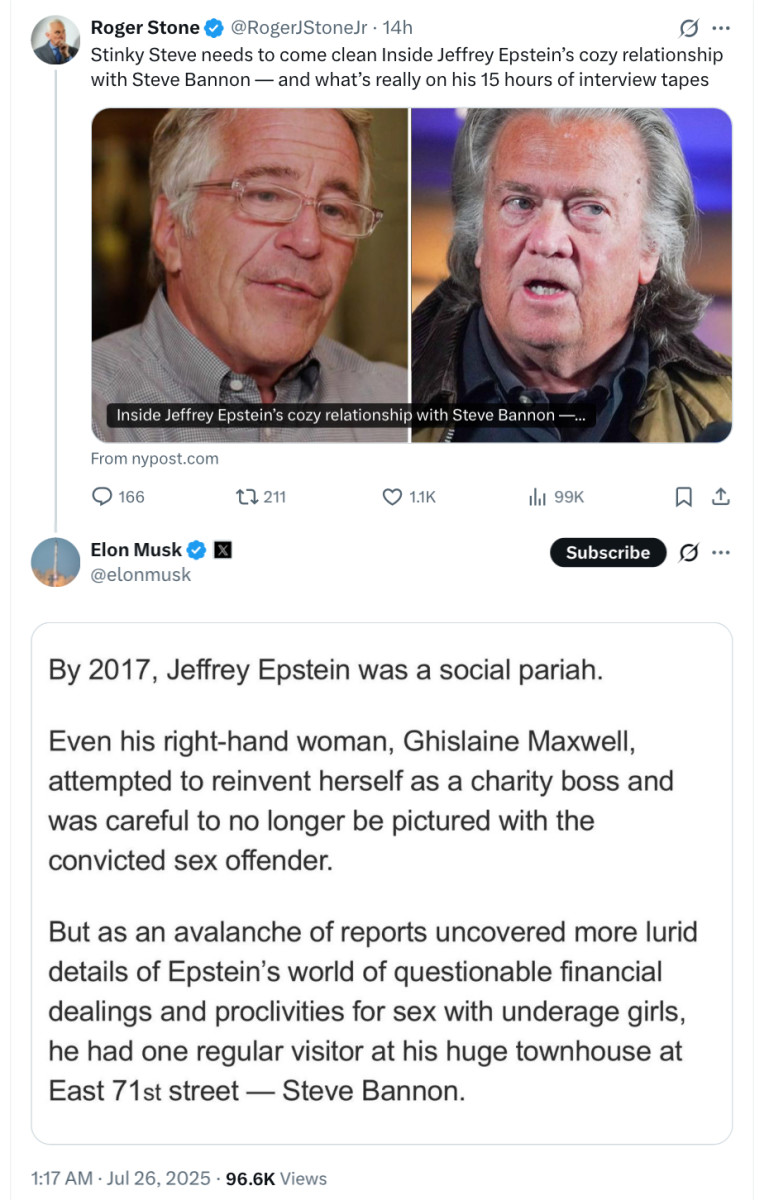This screenshot has height=1200, width=769.
Task: Like Roger Stone's post with heart icon
Action: click(x=393, y=496)
